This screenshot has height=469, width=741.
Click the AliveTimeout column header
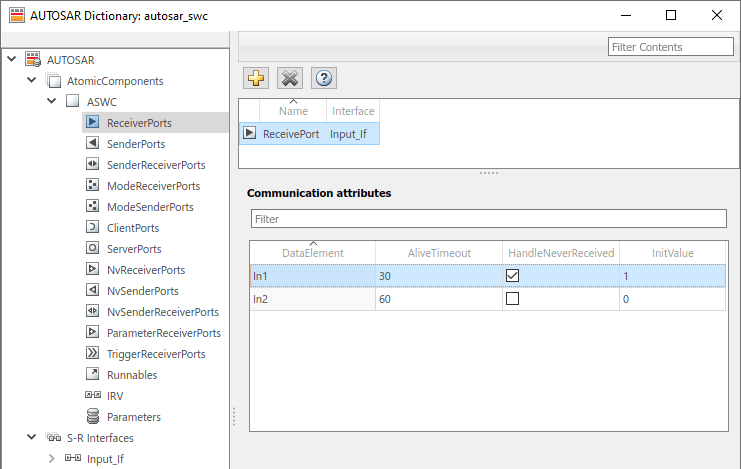coord(439,253)
